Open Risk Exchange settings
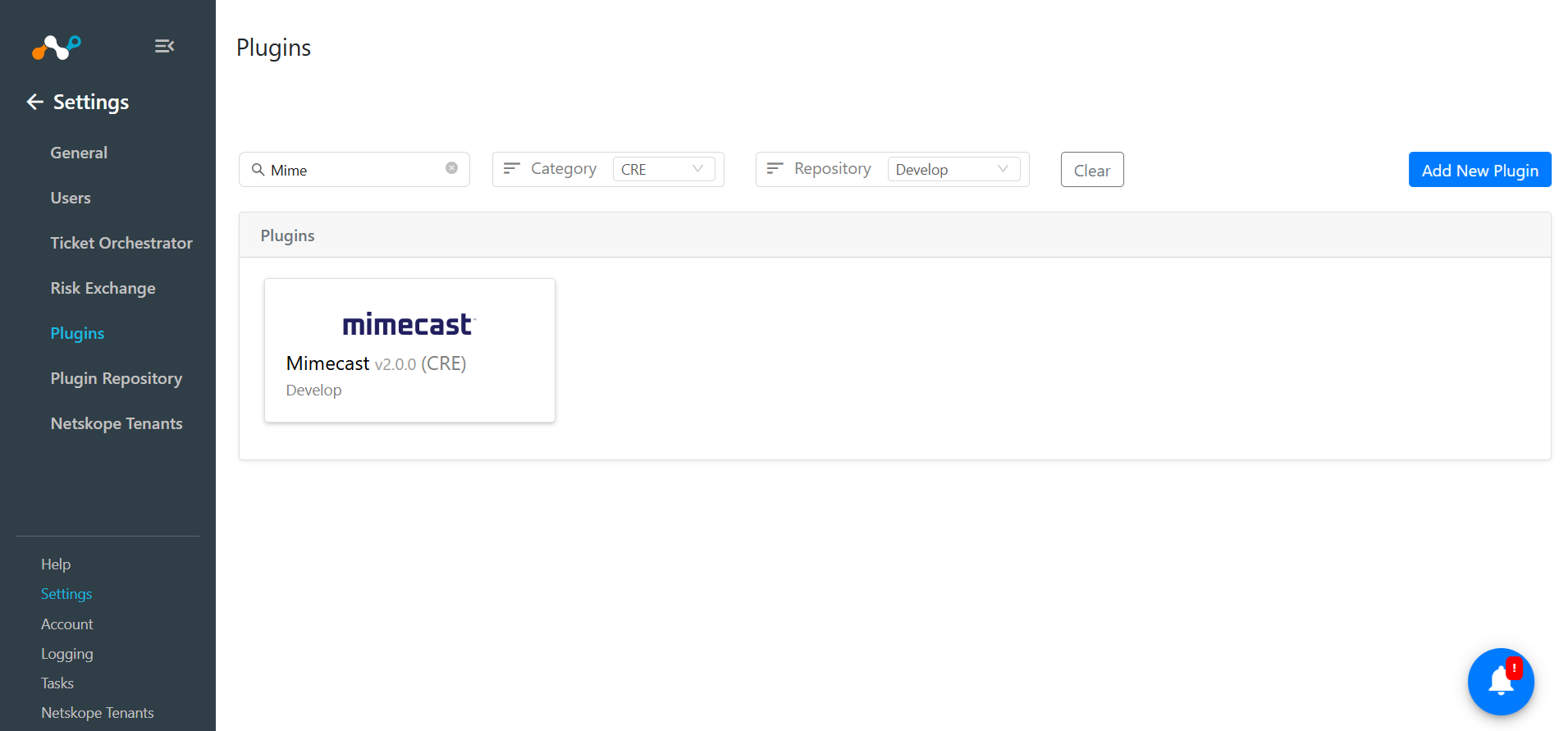The width and height of the screenshot is (1568, 731). [103, 288]
